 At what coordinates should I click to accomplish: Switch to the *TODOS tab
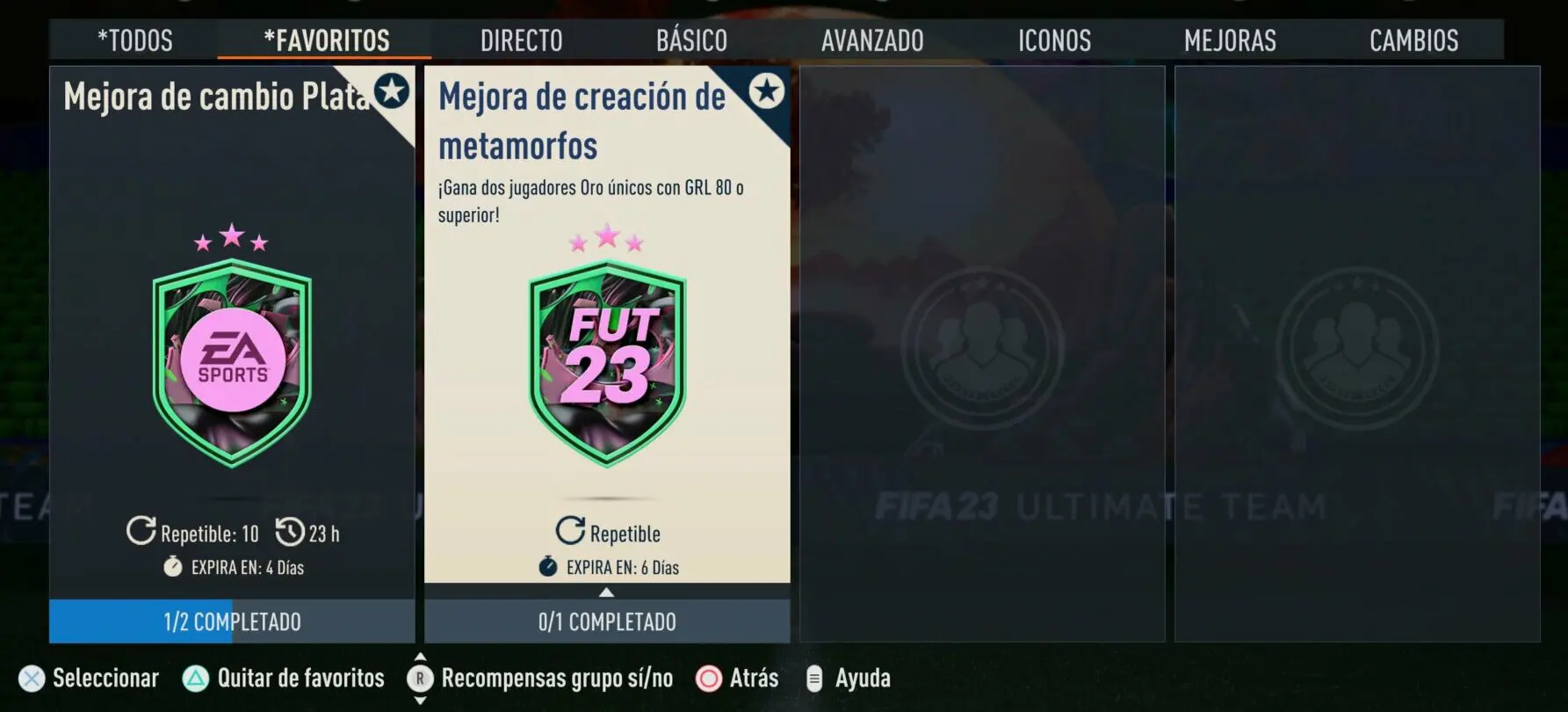click(134, 40)
